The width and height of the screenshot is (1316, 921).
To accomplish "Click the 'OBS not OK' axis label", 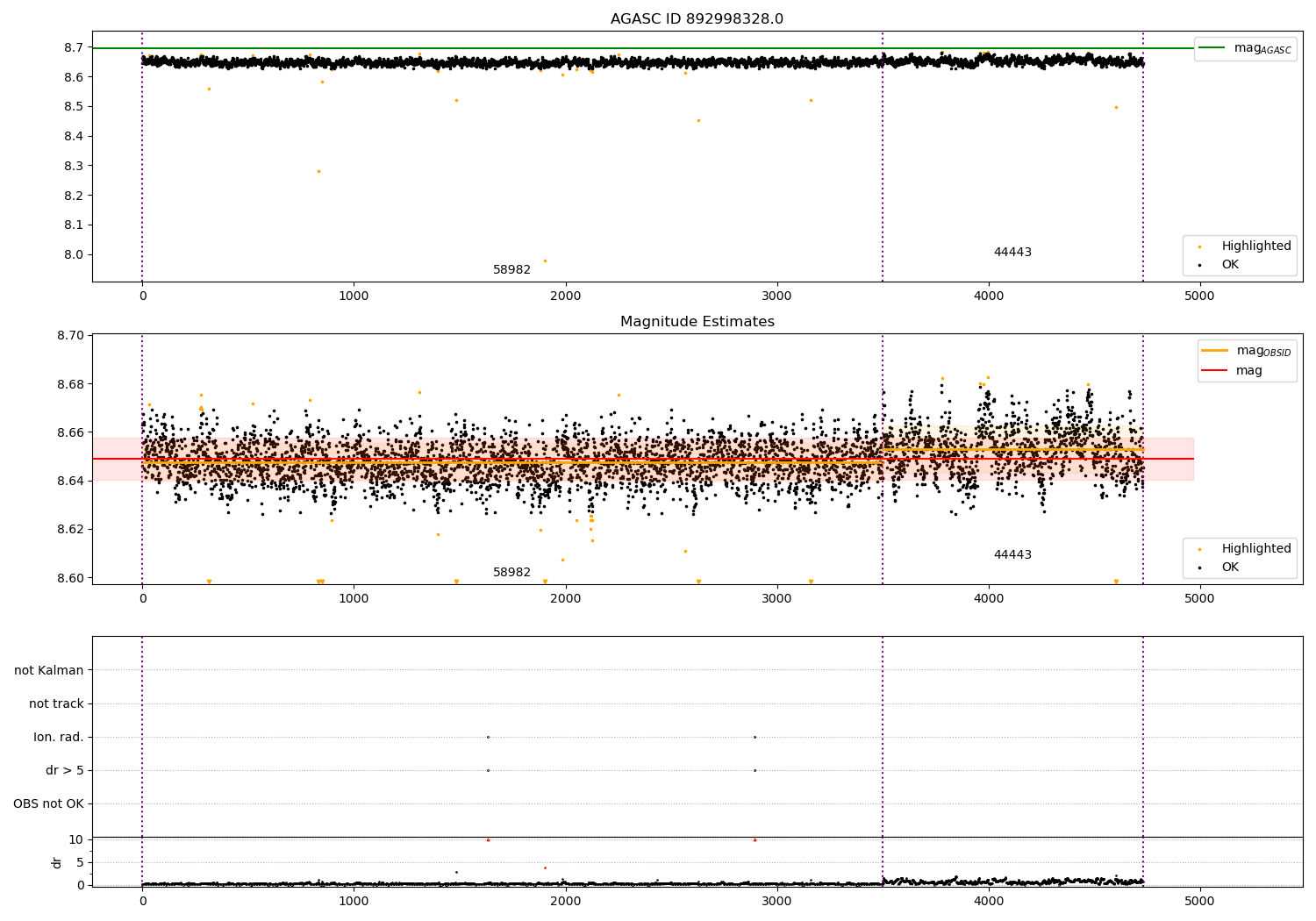I will tap(48, 803).
